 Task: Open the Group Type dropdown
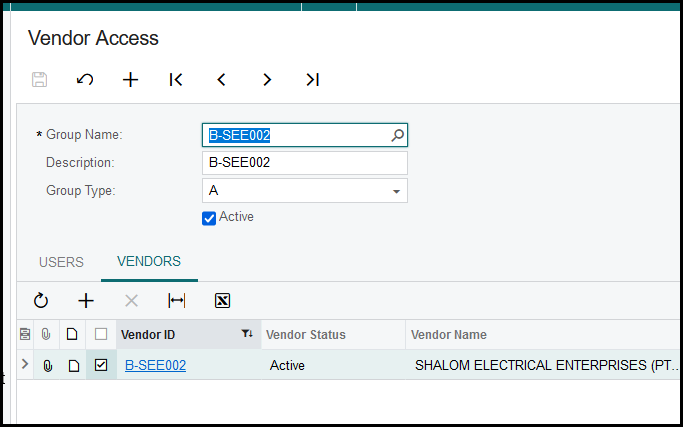tap(396, 191)
